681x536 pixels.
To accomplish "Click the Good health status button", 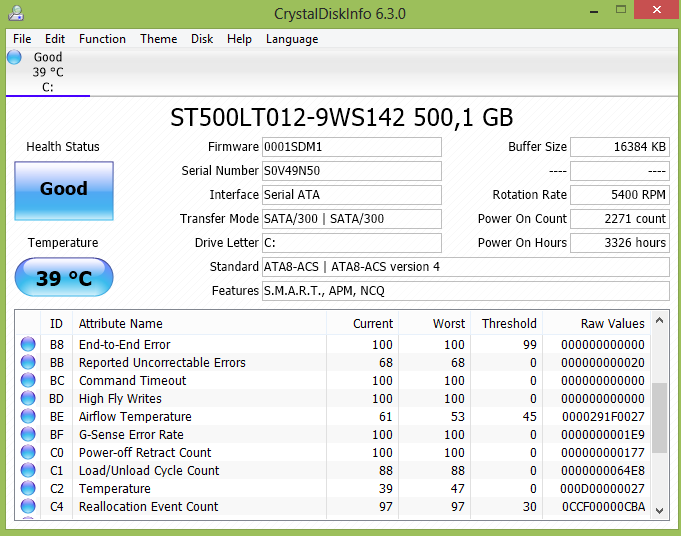I will coord(64,191).
